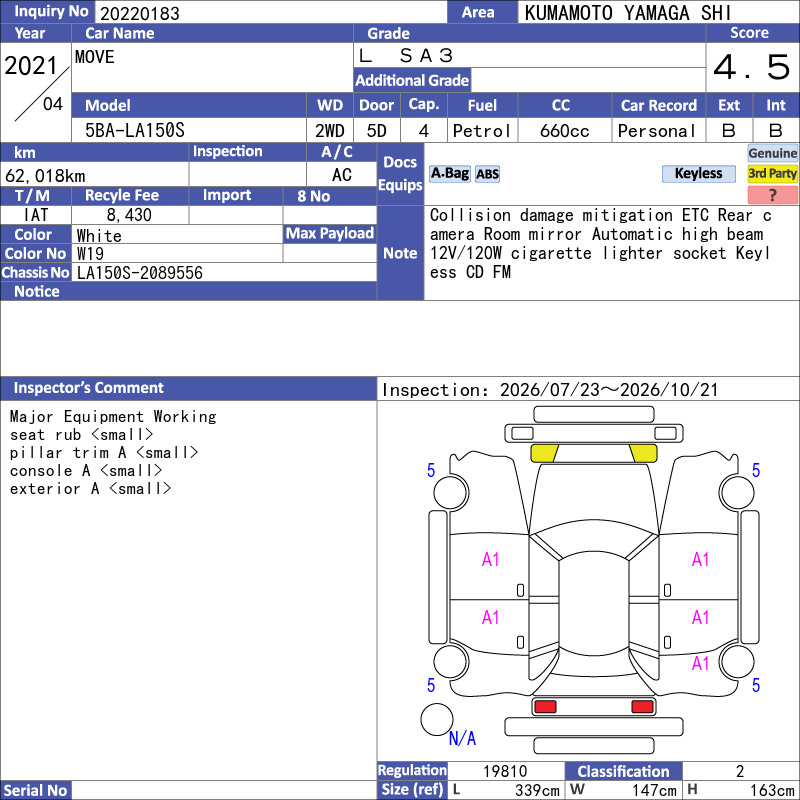
Task: Click the 660cc engine value
Action: click(564, 131)
